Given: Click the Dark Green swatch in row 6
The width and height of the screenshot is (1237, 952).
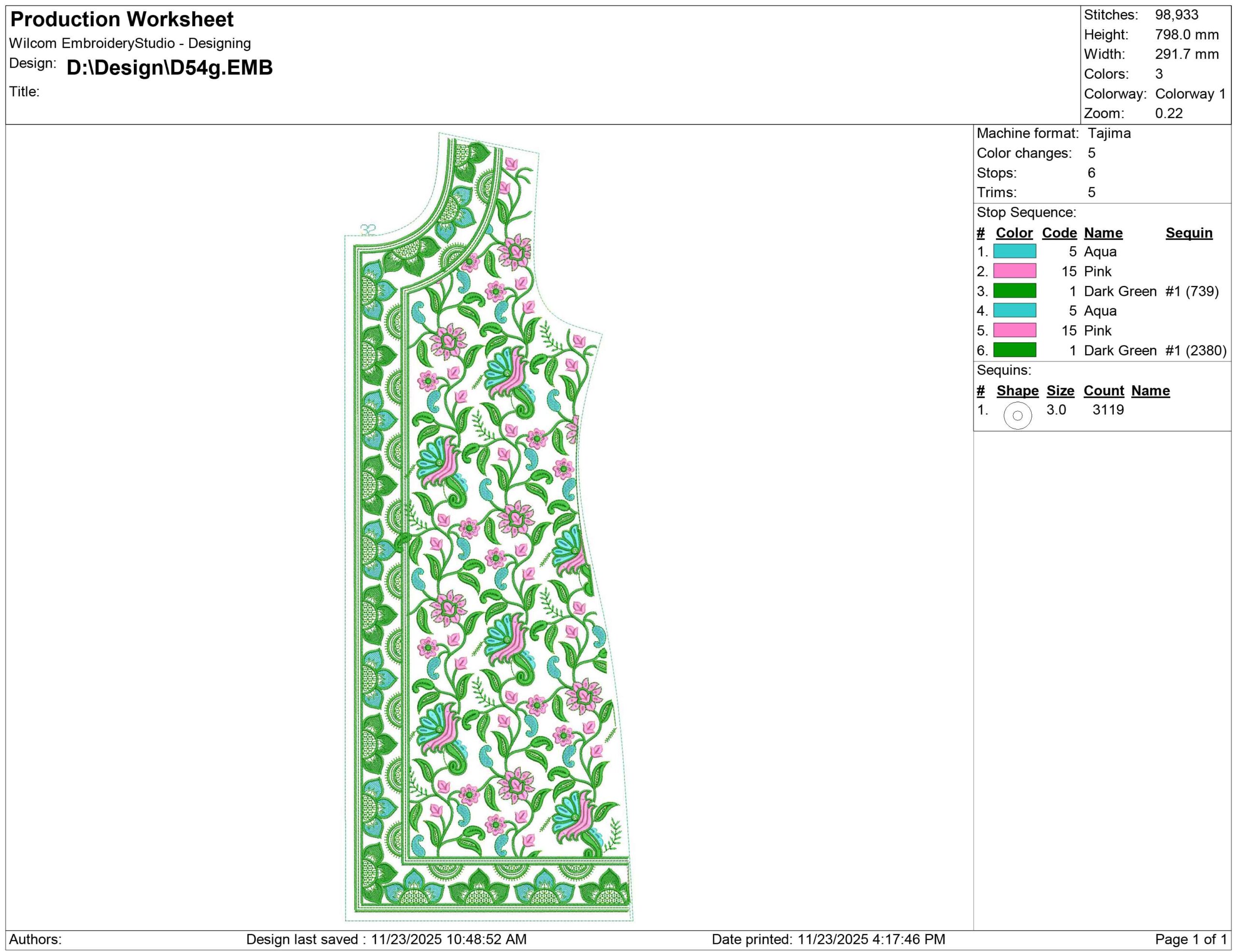Looking at the screenshot, I should pyautogui.click(x=1014, y=350).
